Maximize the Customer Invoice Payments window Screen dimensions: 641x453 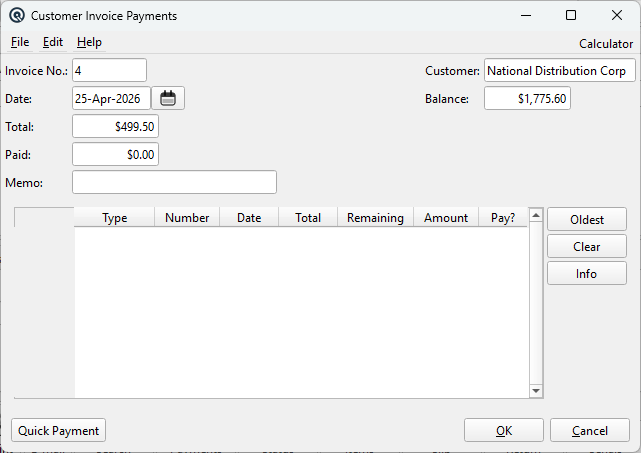tap(571, 16)
